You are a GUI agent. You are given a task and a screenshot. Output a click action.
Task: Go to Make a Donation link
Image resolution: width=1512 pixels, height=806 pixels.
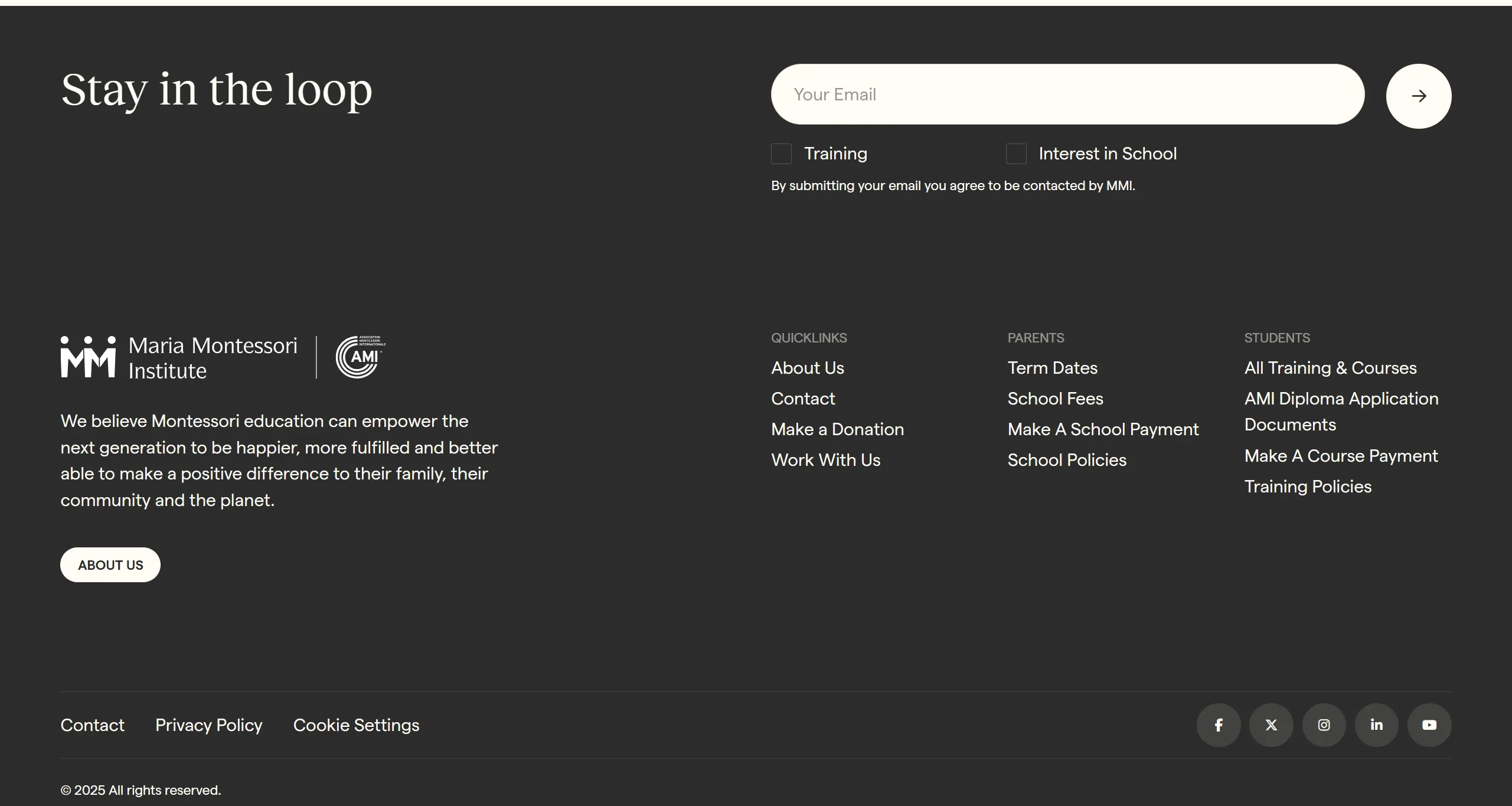click(837, 429)
